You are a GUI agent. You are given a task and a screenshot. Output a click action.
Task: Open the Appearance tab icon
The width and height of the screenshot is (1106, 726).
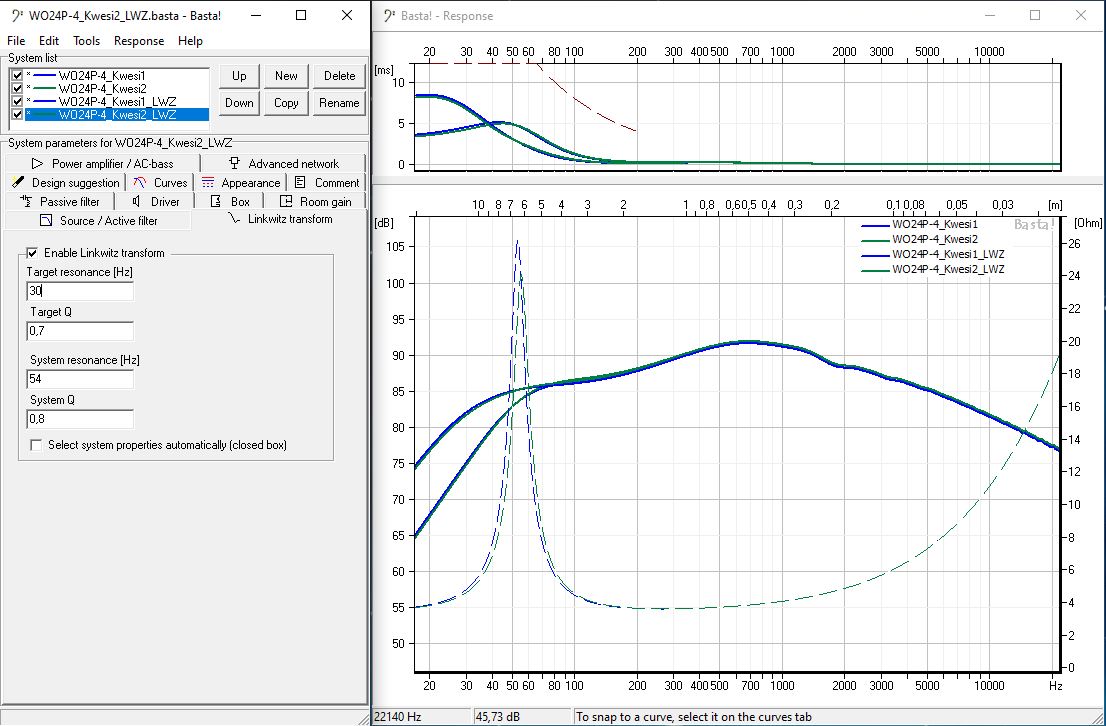[208, 183]
